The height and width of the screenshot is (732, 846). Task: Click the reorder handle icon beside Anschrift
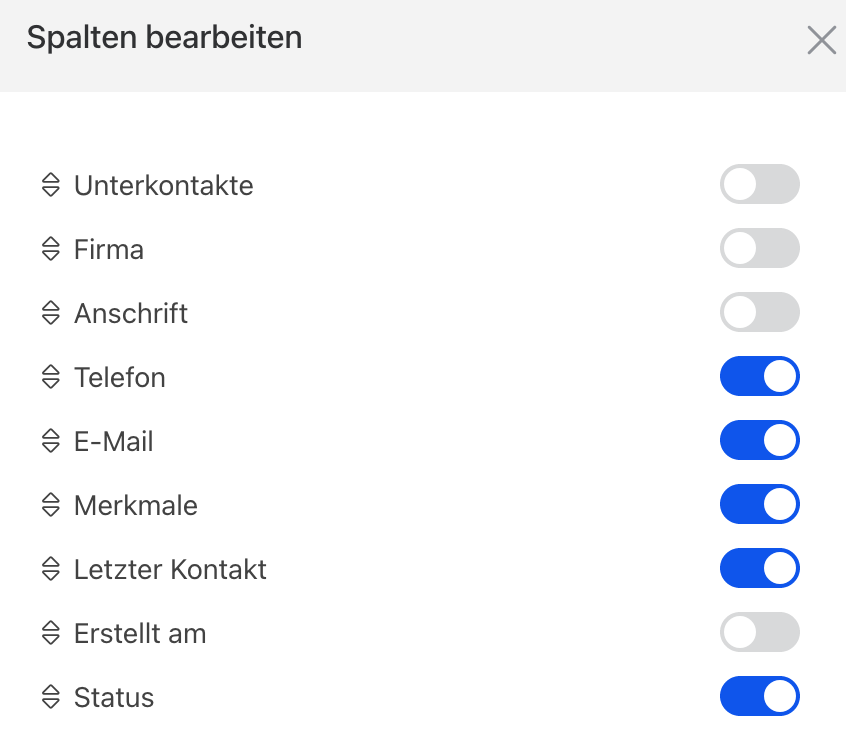coord(51,313)
